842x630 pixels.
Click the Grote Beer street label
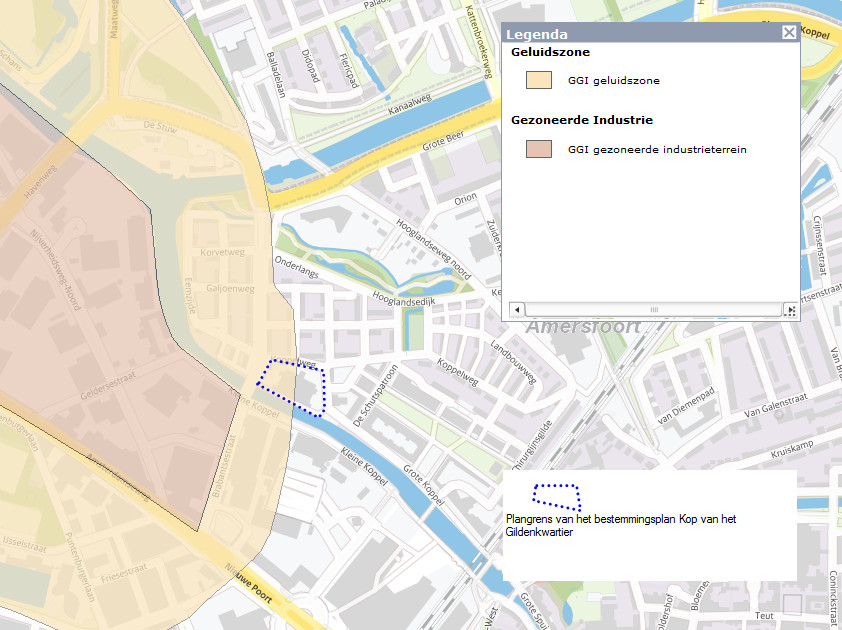coord(443,141)
